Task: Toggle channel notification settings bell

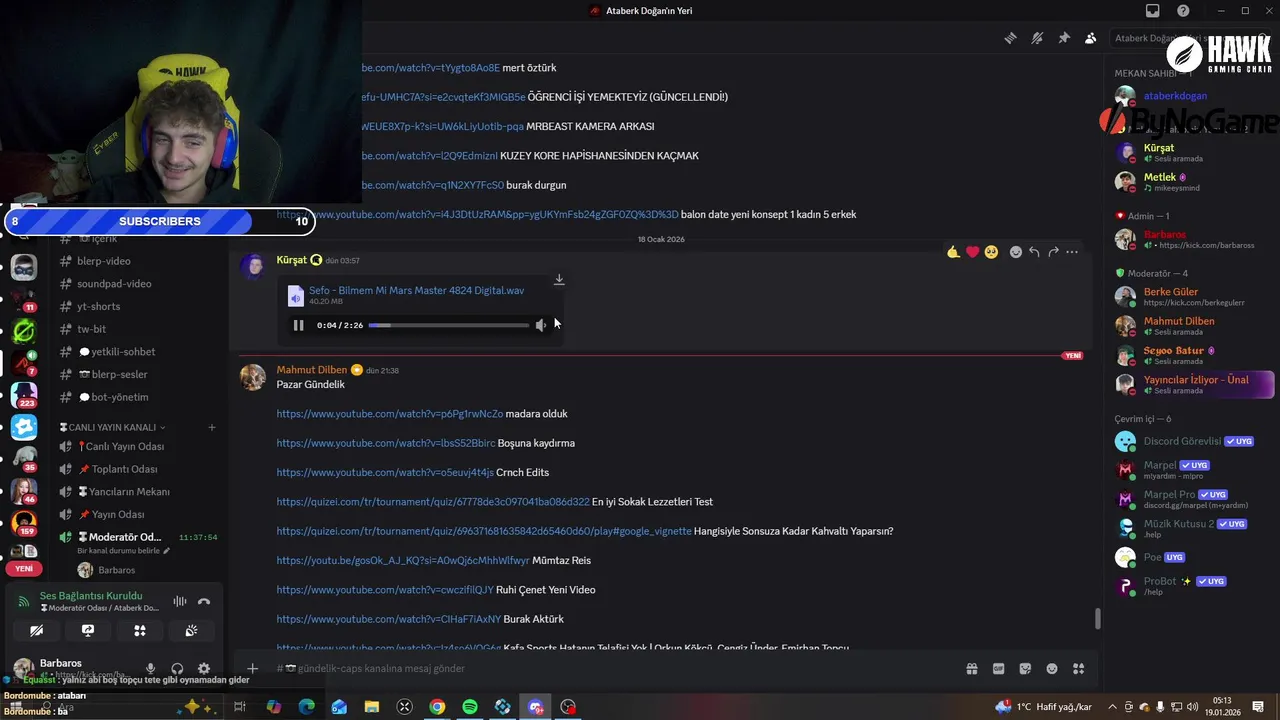Action: (x=1037, y=38)
